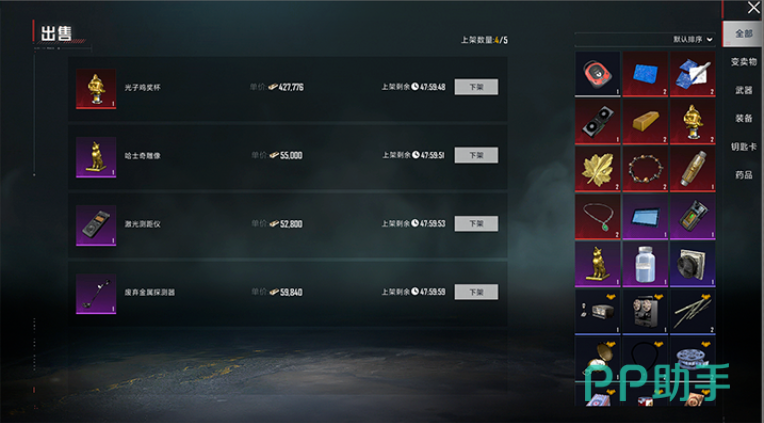Image resolution: width=764 pixels, height=423 pixels.
Task: Choose the beaded bracelet item
Action: [645, 169]
